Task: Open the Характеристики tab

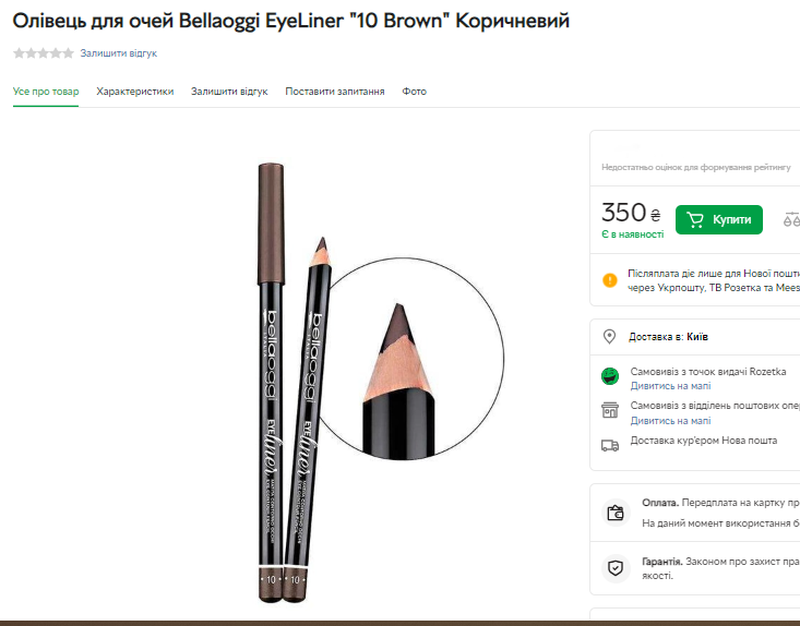Action: [135, 91]
